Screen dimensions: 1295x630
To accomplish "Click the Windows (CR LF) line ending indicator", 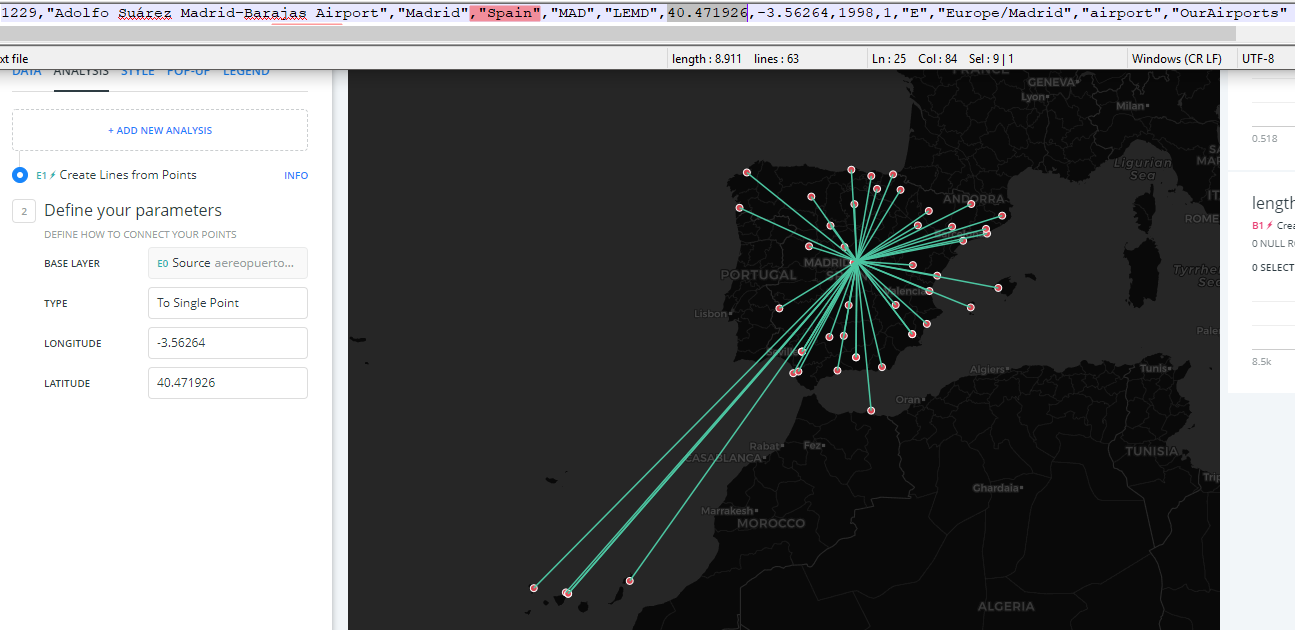I will click(x=1177, y=59).
